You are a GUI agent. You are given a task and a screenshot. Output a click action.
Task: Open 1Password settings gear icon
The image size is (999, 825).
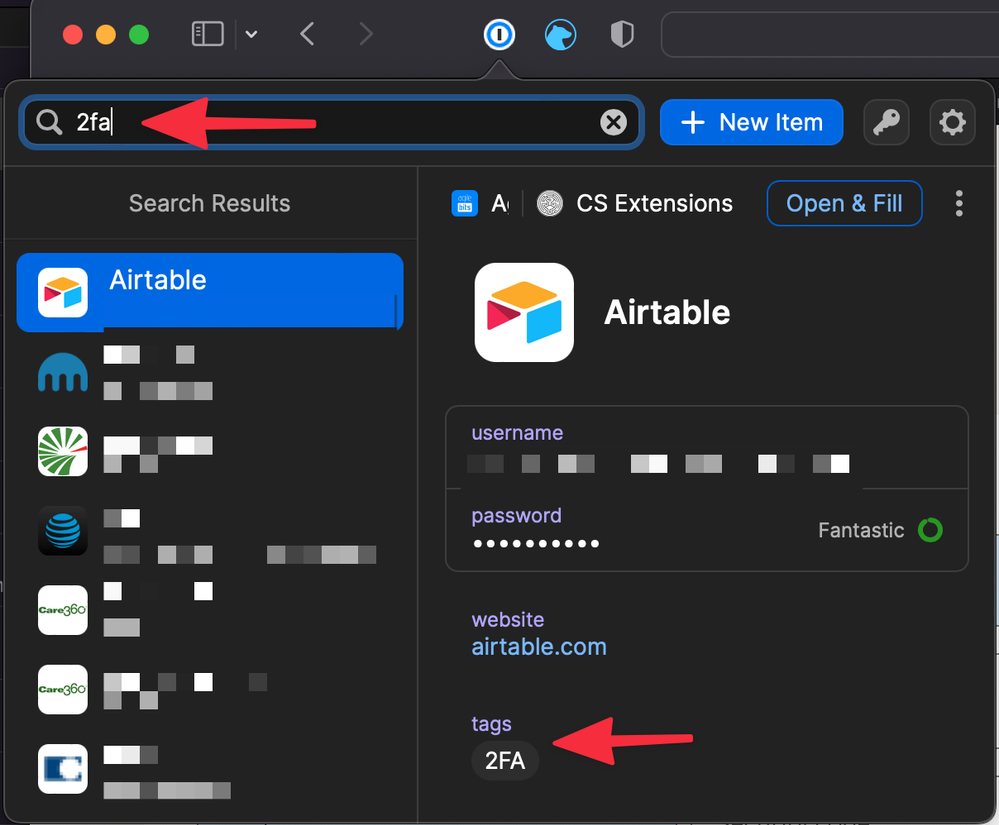(952, 123)
